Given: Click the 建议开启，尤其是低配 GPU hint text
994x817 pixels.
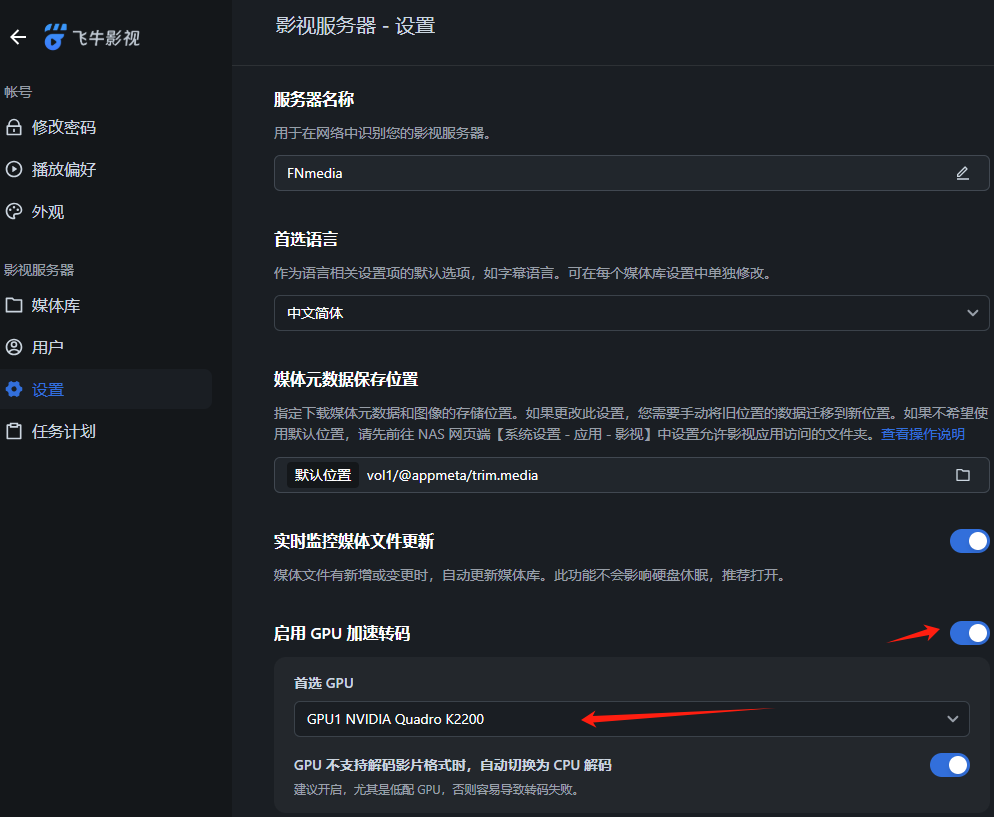Looking at the screenshot, I should pos(436,790).
